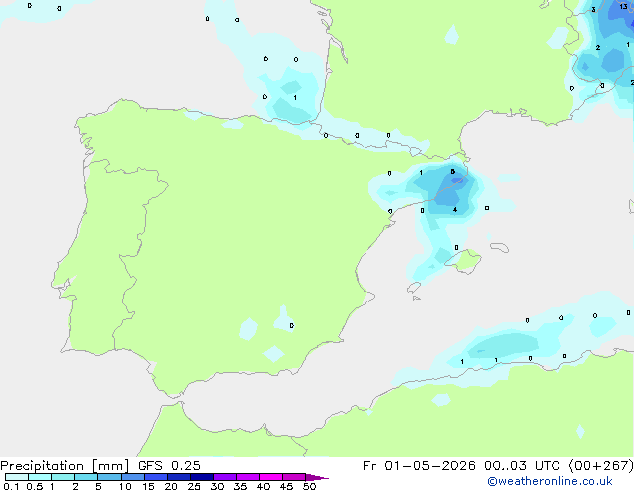The image size is (634, 490).
Task: Select the 5–10 mm legend color swatch
Action: point(109,477)
